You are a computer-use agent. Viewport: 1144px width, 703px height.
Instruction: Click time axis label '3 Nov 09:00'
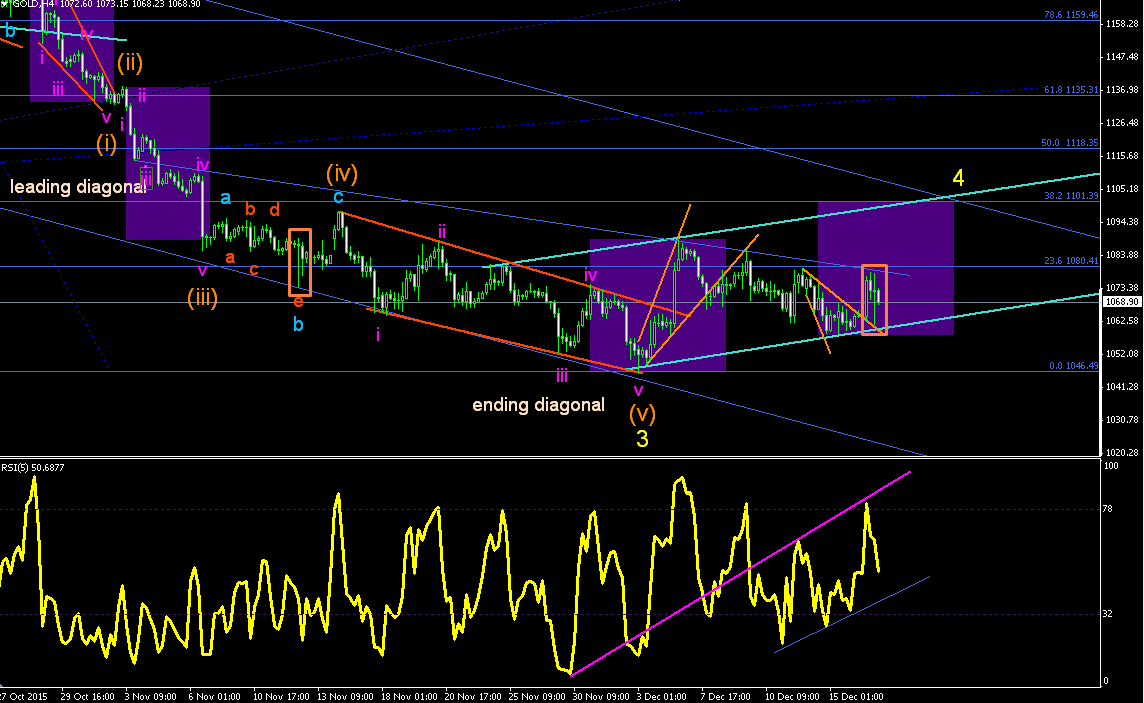click(150, 696)
